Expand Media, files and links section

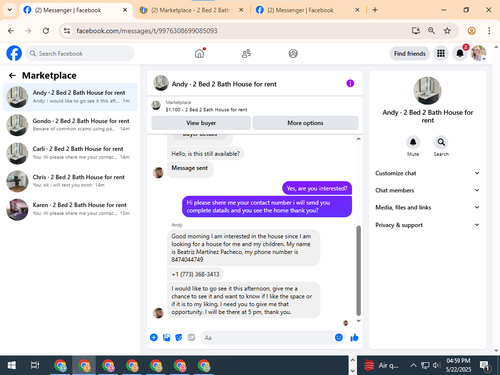(x=428, y=207)
